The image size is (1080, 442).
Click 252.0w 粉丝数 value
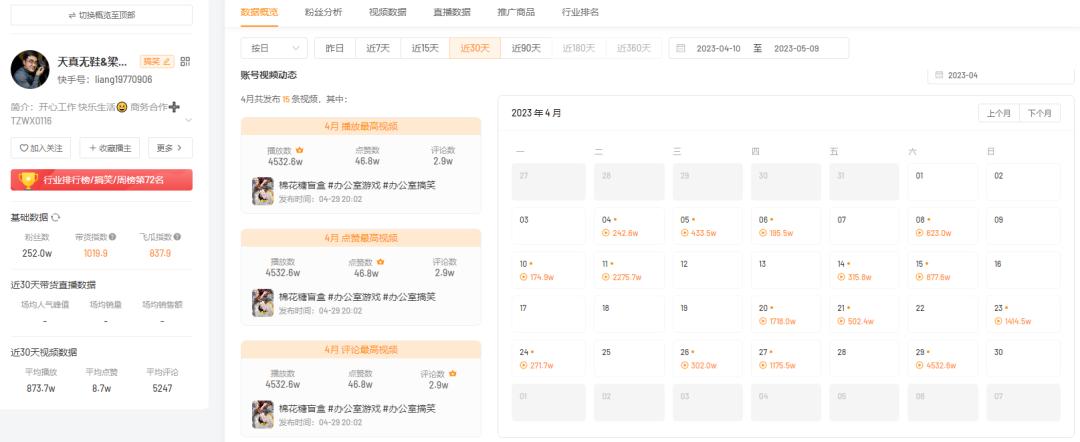tap(37, 253)
